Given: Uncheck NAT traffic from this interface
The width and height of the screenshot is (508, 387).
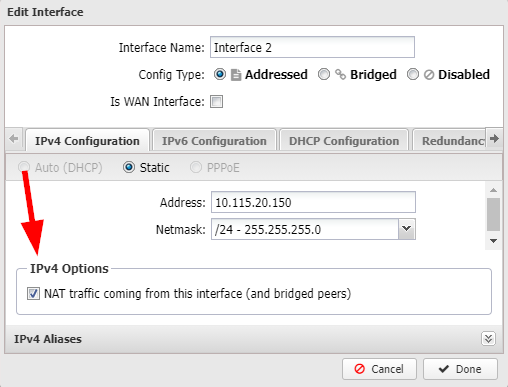Looking at the screenshot, I should click(33, 294).
